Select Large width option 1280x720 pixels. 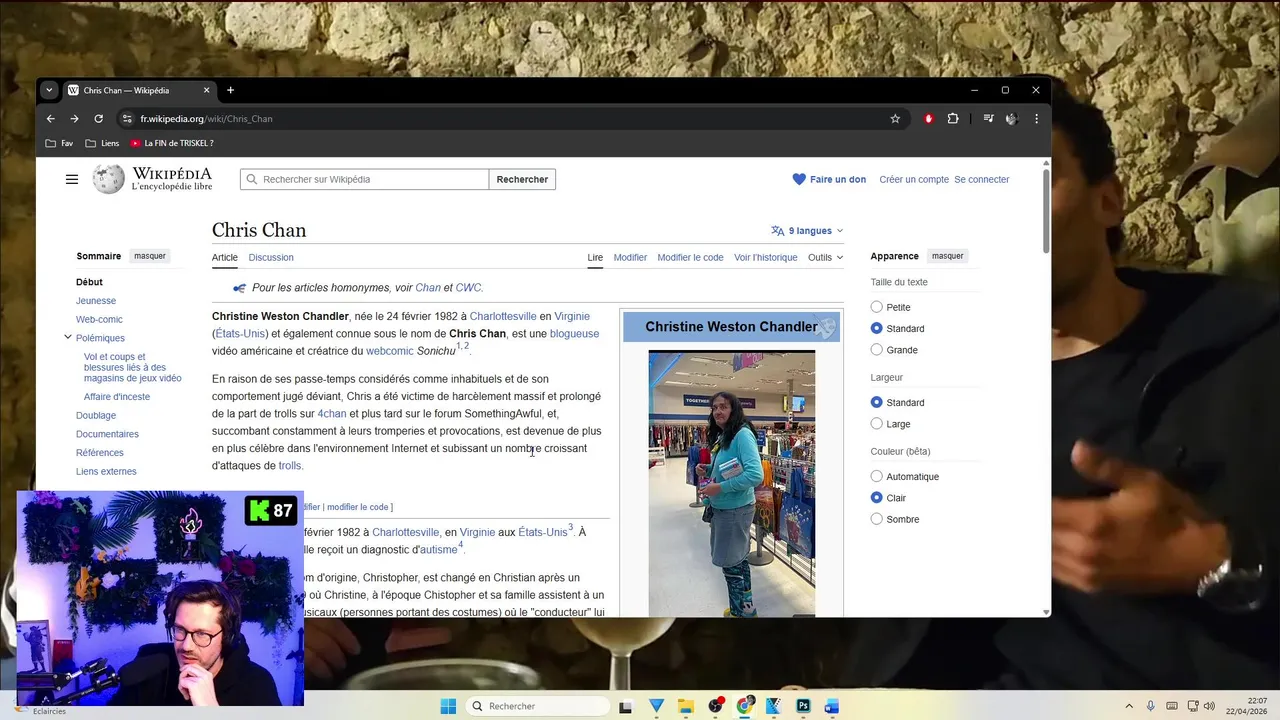click(877, 424)
